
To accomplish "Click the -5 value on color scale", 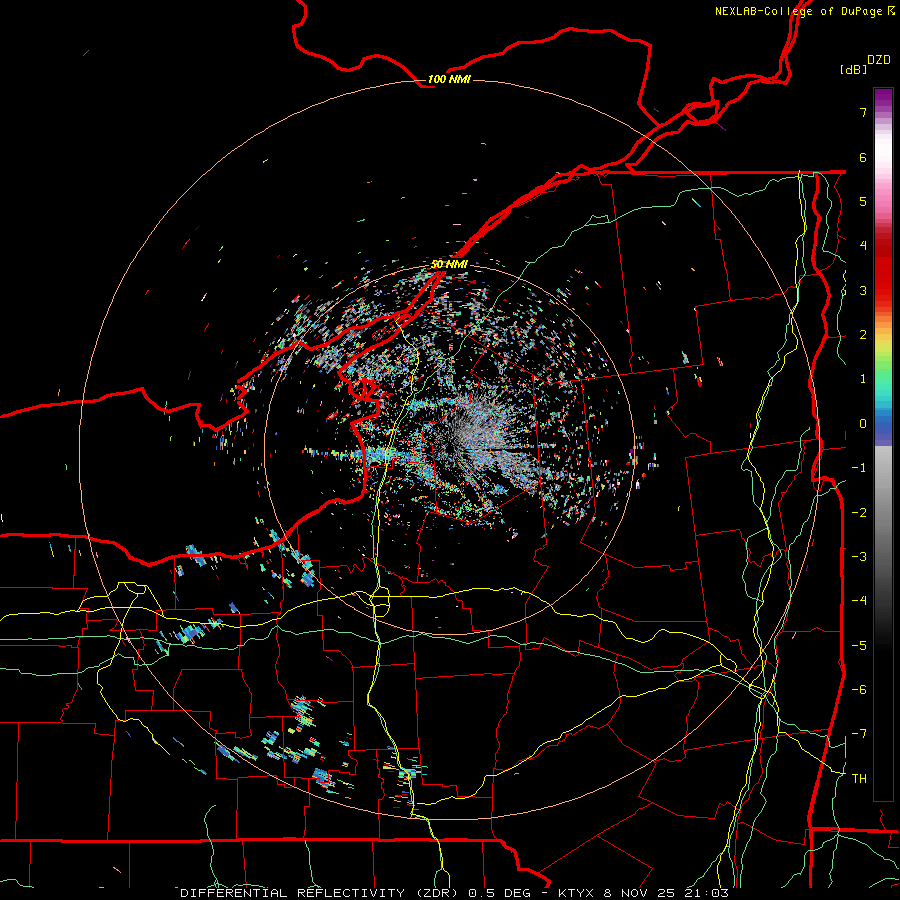I will pos(859,646).
